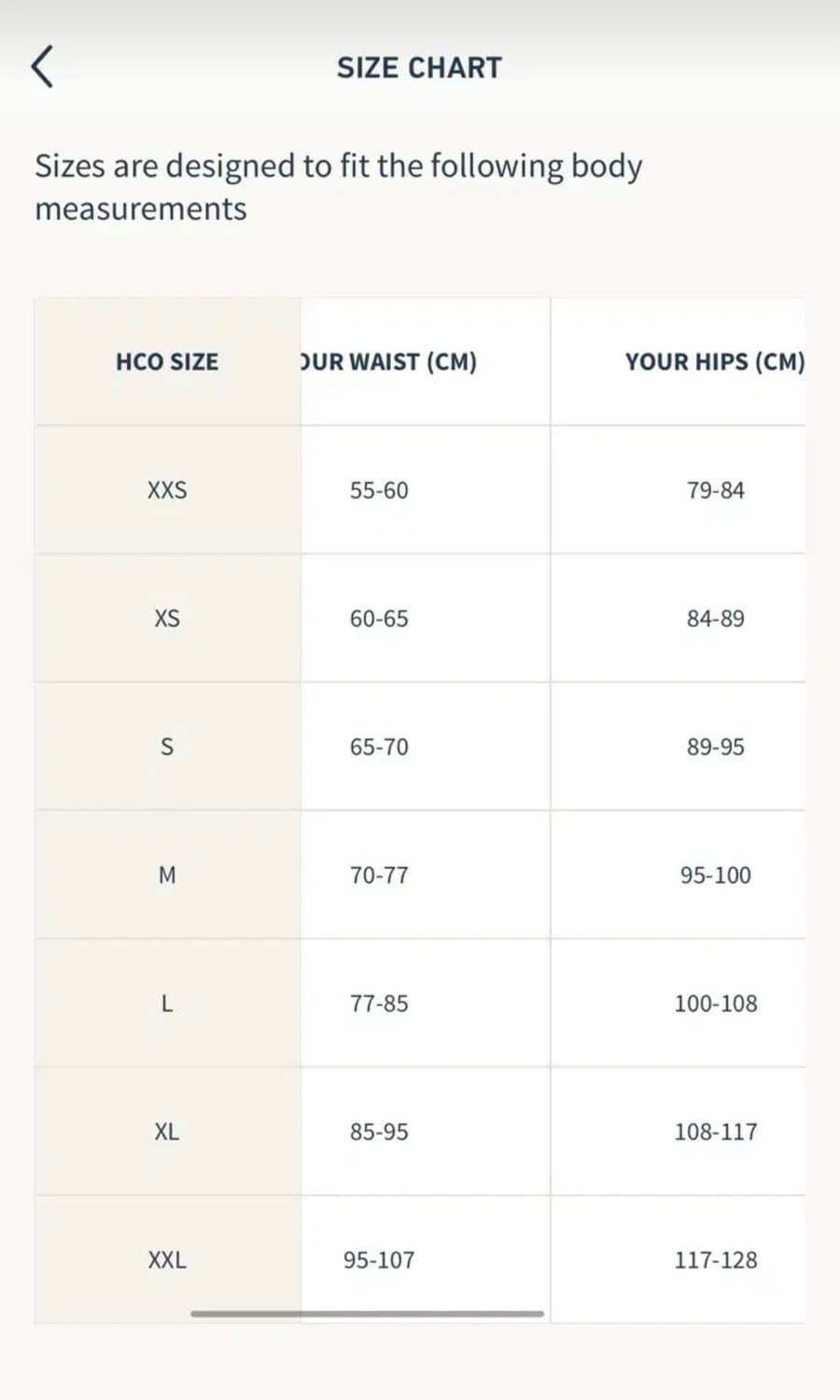Screen dimensions: 840x1400
Task: Select the HCO SIZE column header
Action: 167,362
